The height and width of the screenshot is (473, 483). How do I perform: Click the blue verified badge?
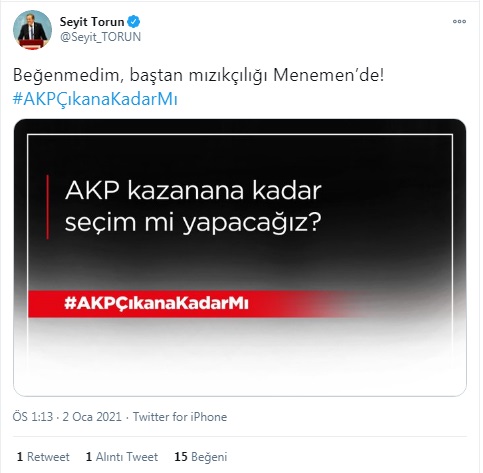coord(134,22)
